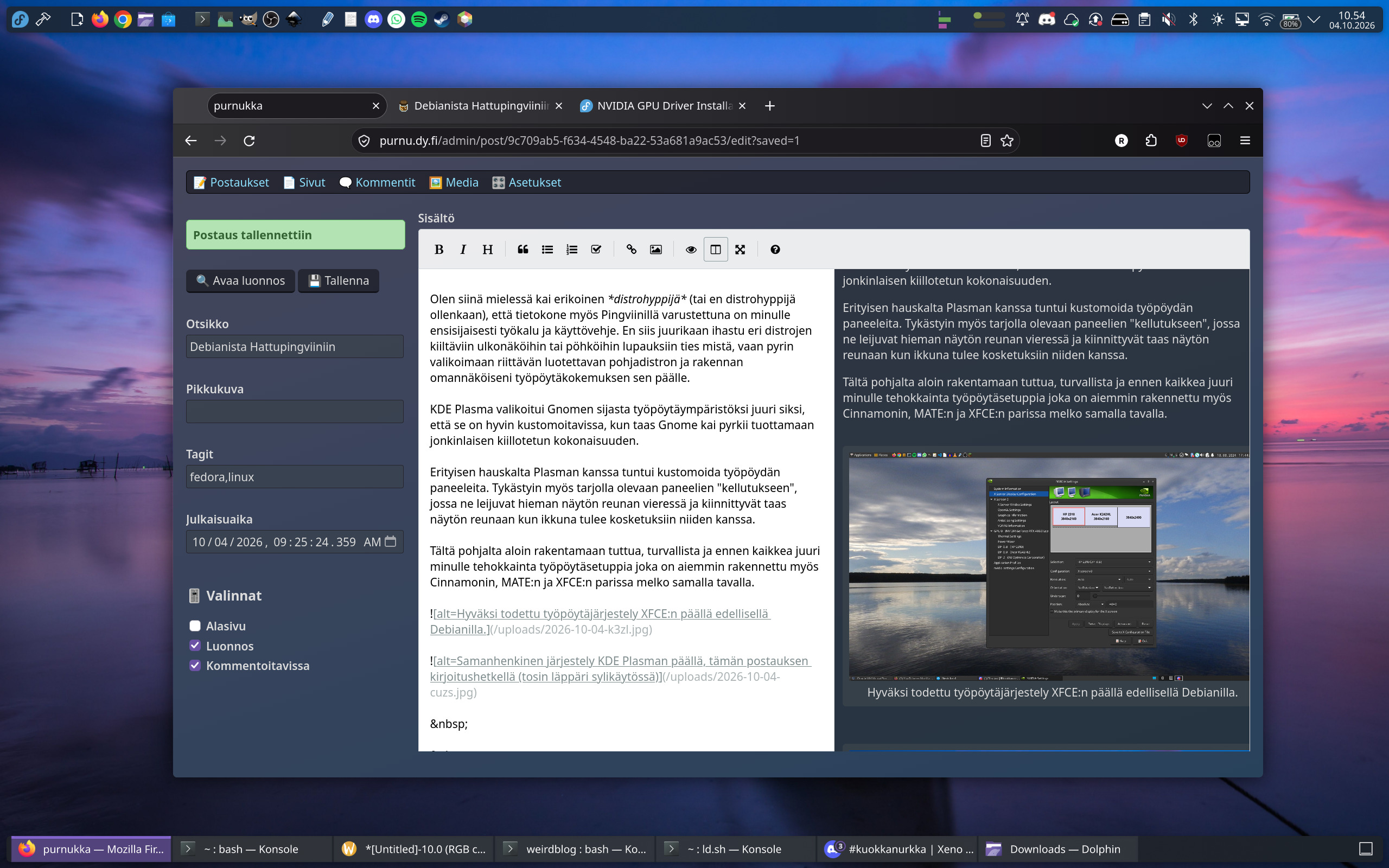Insert checklist item from toolbar
Viewport: 1389px width, 868px height.
click(x=596, y=249)
